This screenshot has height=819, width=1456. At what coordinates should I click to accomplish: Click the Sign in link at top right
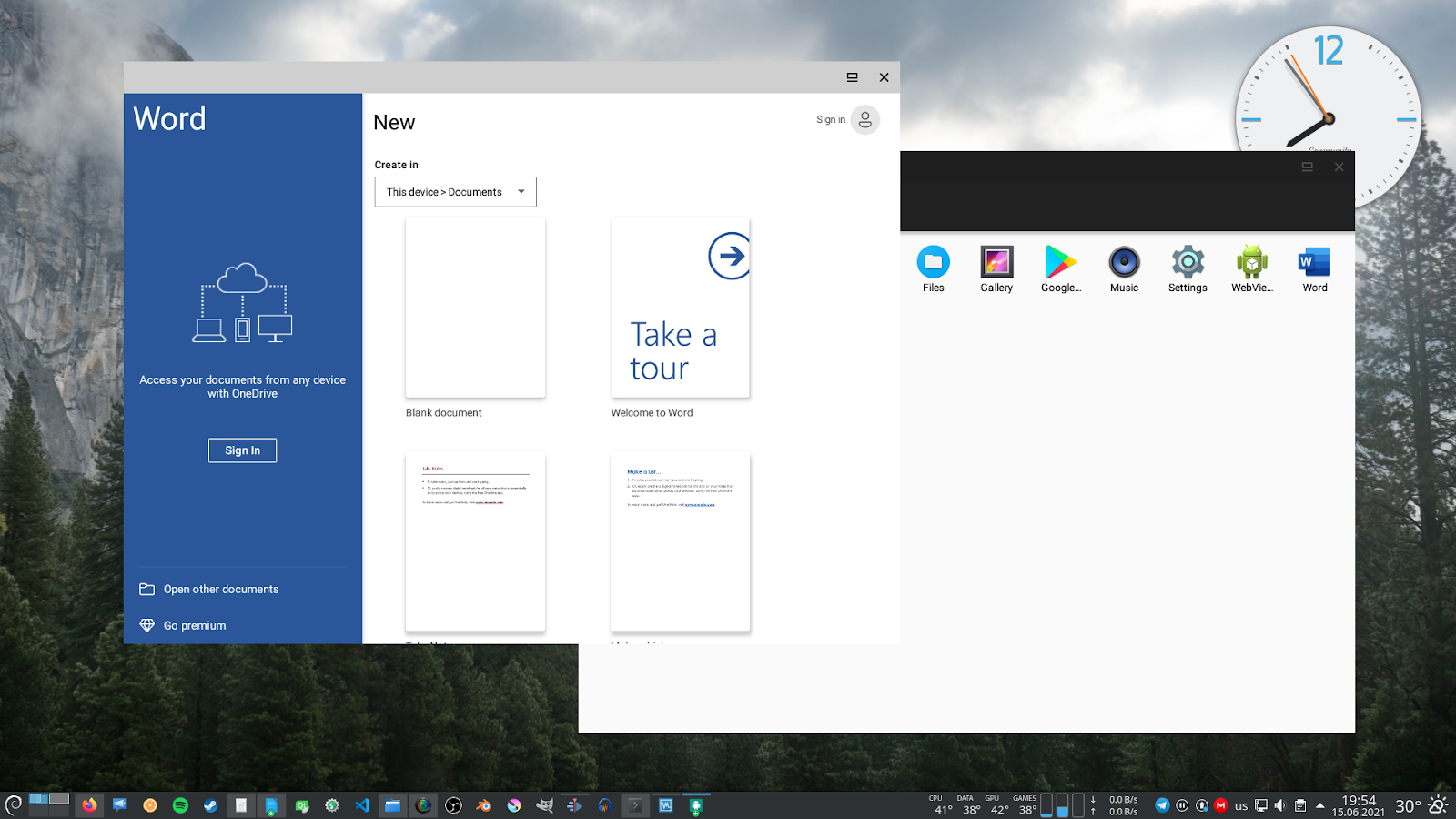point(831,119)
